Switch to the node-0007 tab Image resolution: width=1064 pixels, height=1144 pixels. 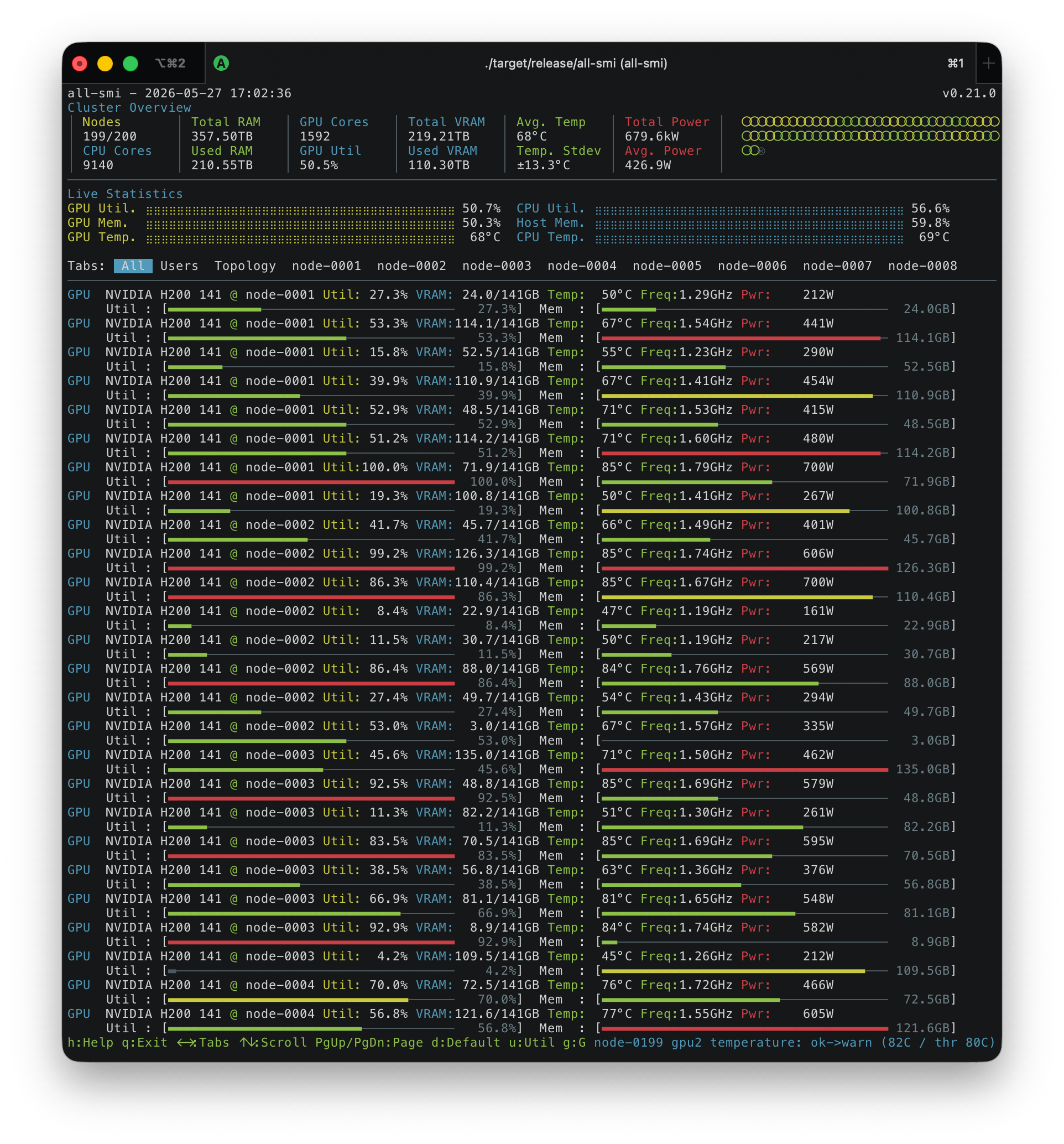(x=837, y=266)
